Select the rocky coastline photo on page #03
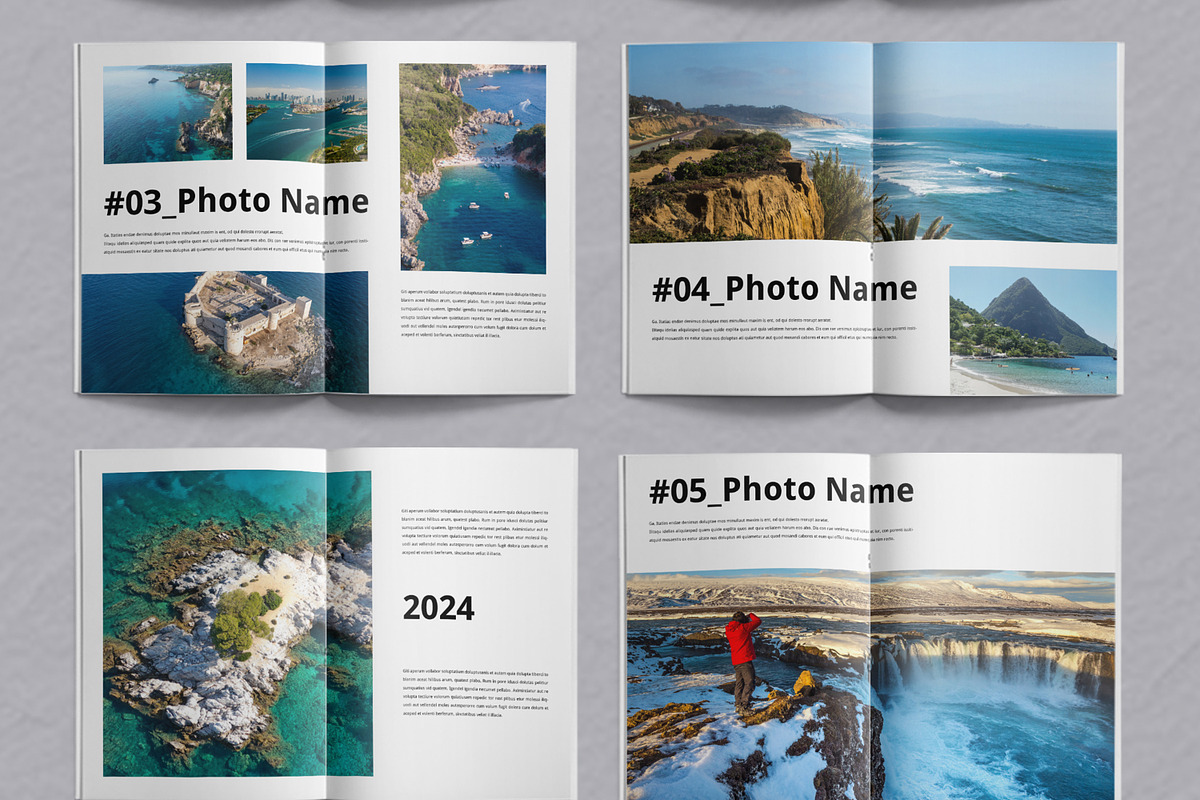The width and height of the screenshot is (1200, 800). [x=167, y=113]
